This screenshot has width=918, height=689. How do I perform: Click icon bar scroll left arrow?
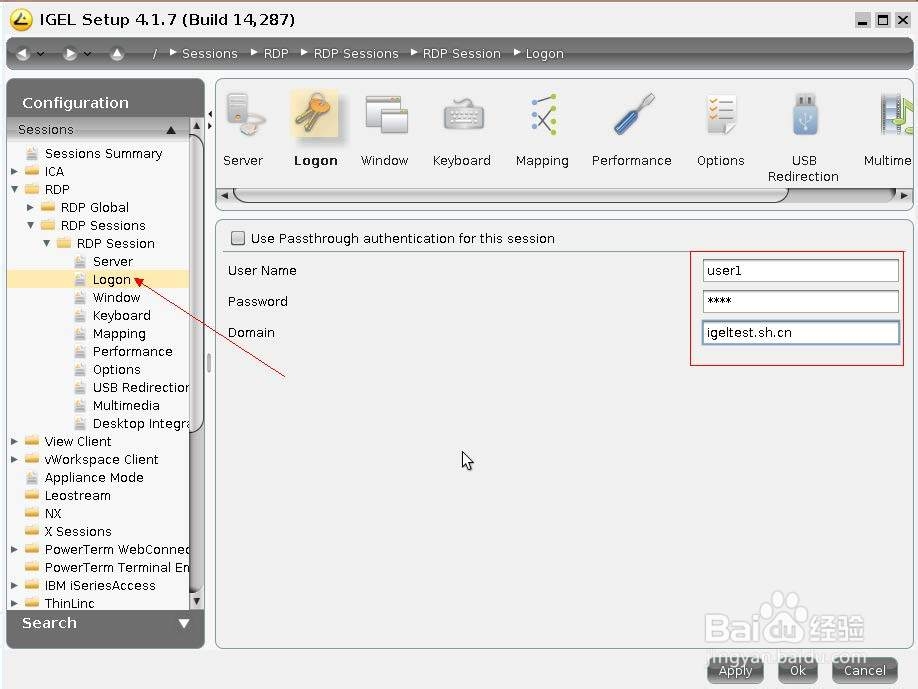pyautogui.click(x=225, y=196)
